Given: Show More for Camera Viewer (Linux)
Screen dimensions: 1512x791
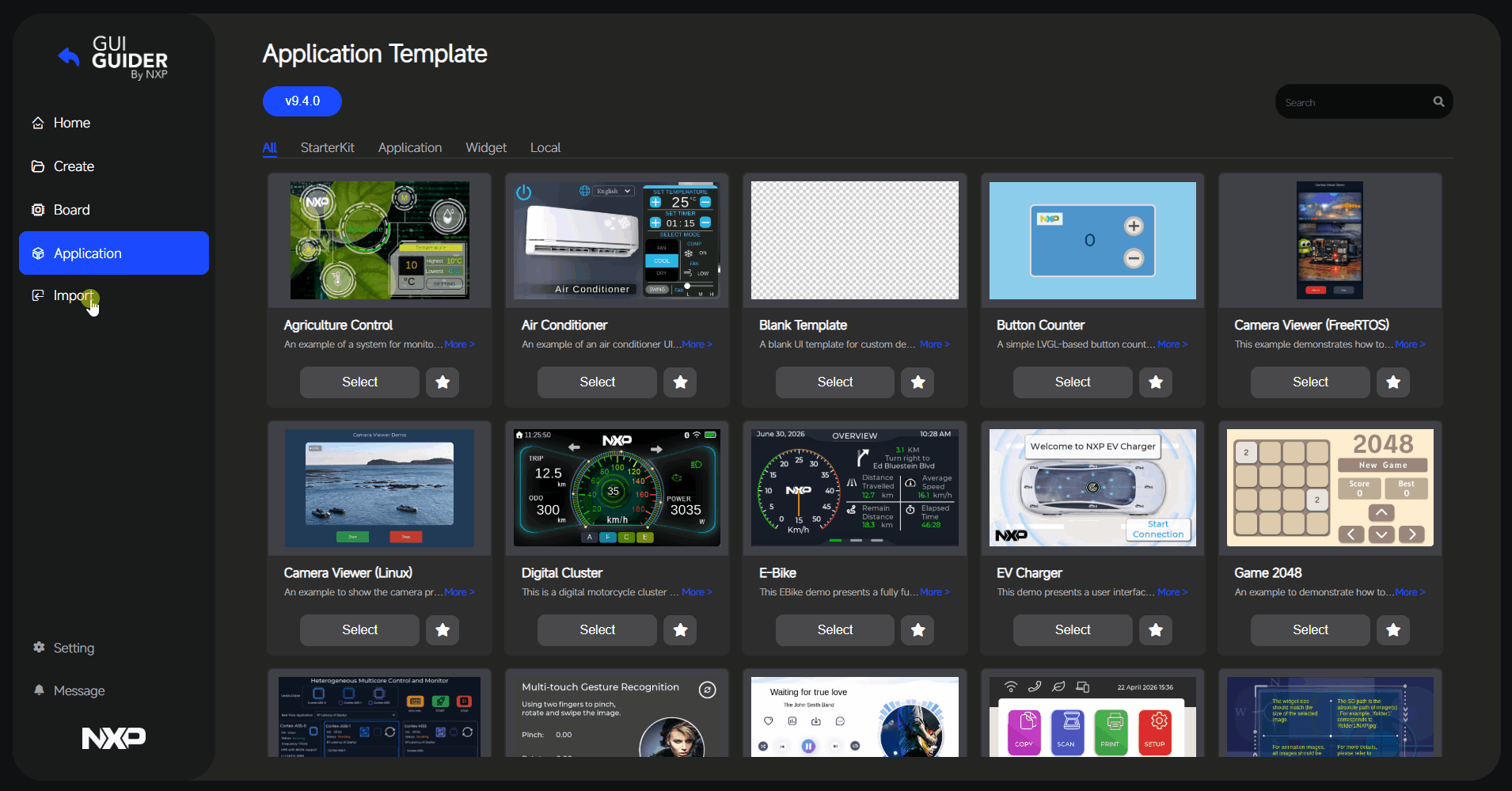Looking at the screenshot, I should [x=459, y=592].
